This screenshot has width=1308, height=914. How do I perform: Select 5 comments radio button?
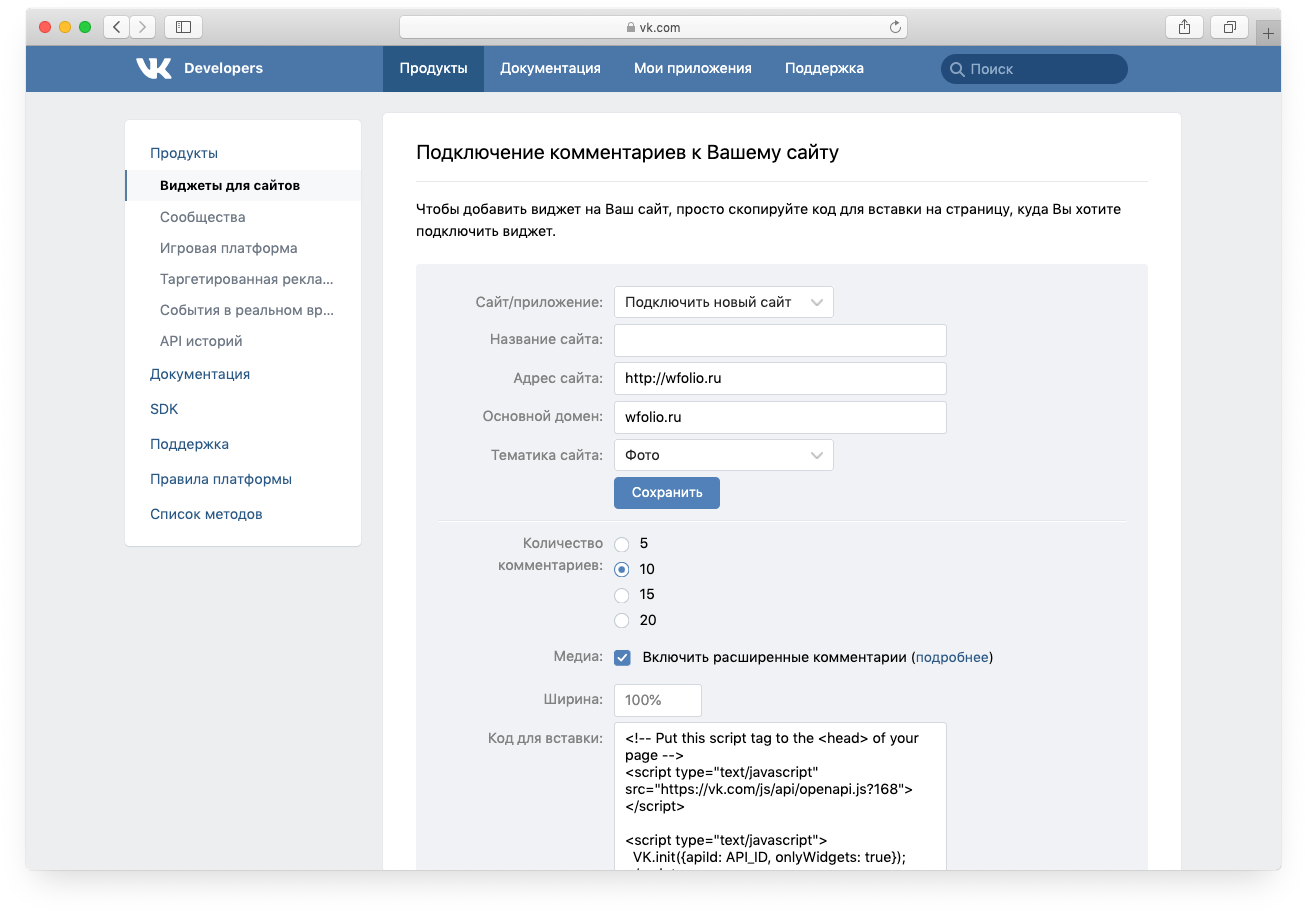coord(622,545)
